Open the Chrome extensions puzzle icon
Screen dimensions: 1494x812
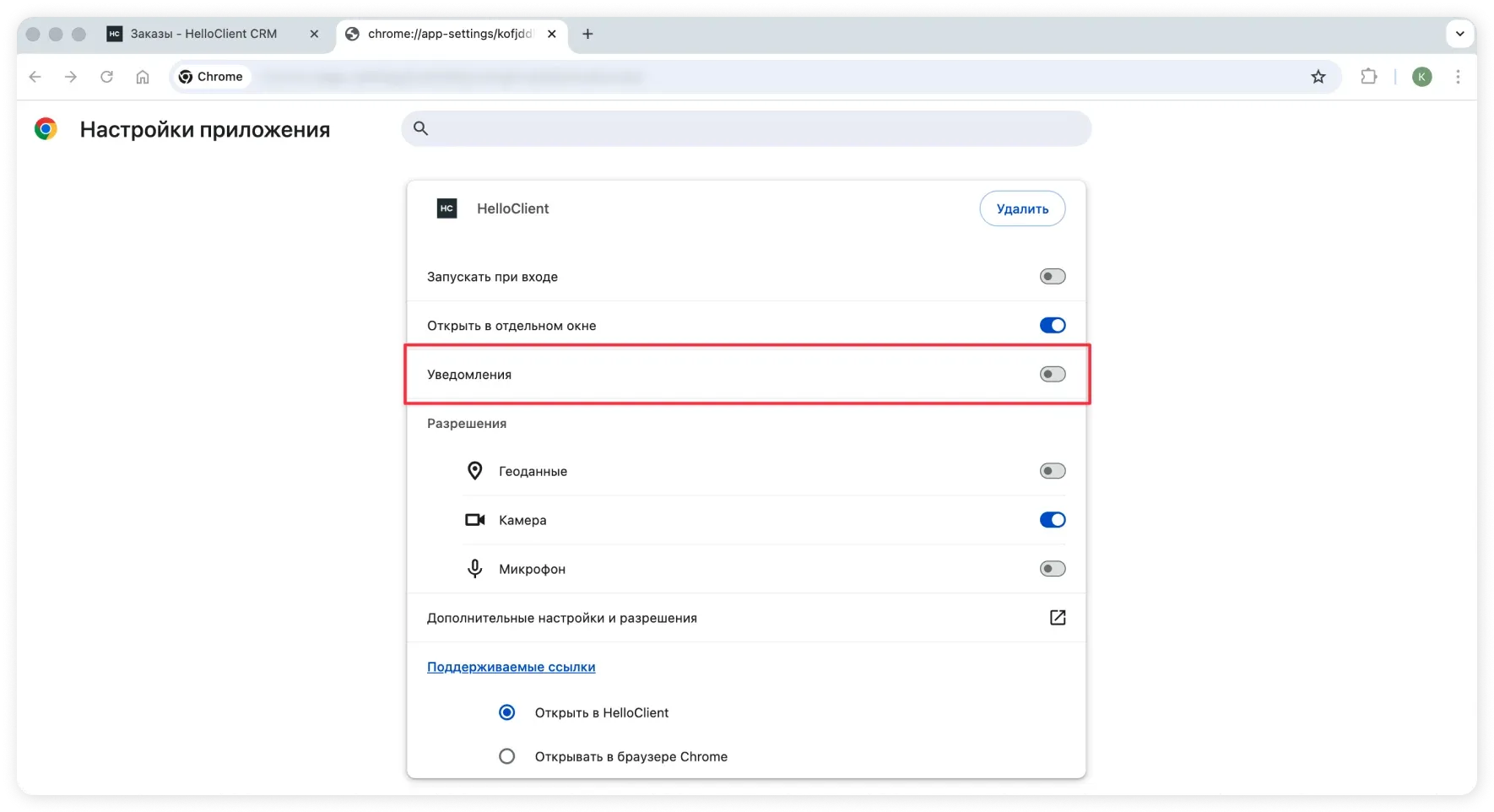coord(1369,77)
